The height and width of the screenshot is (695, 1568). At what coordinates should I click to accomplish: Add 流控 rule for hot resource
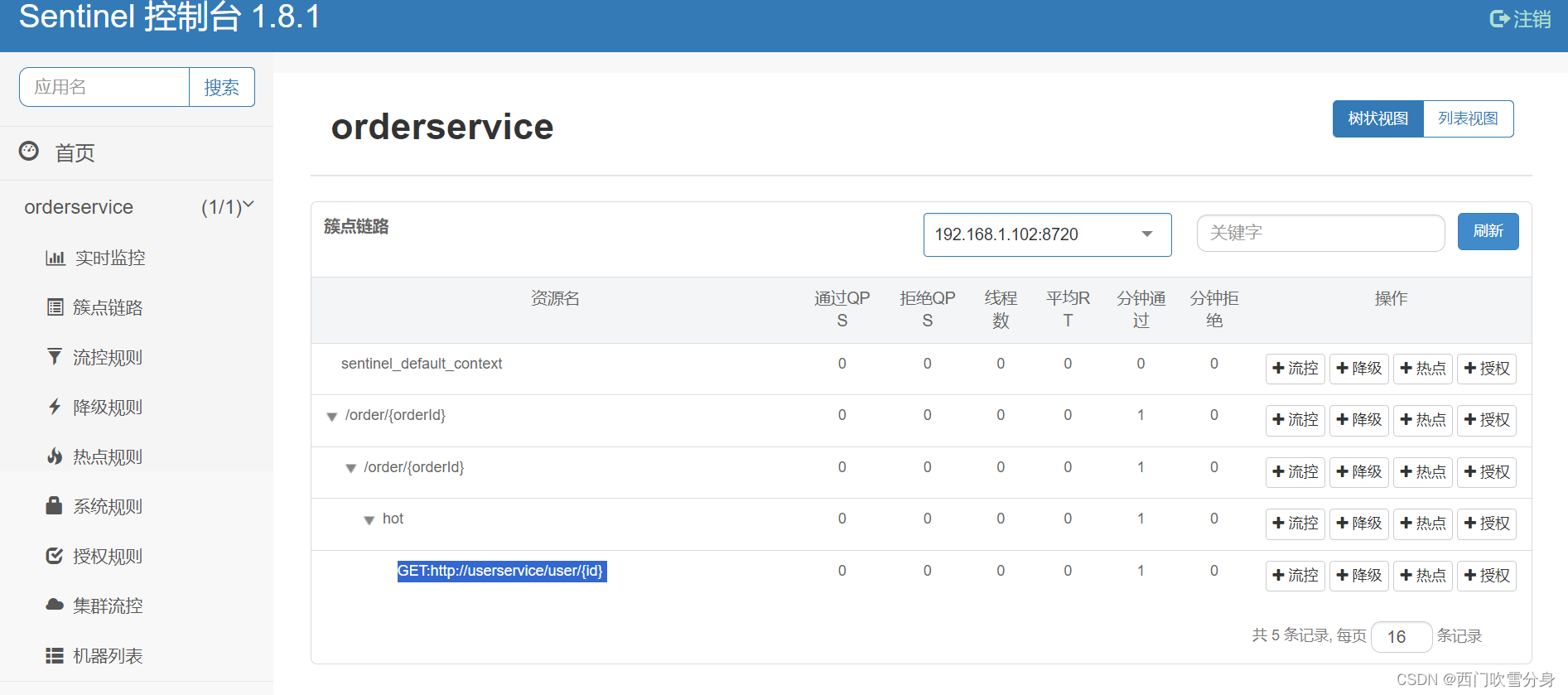coord(1295,524)
